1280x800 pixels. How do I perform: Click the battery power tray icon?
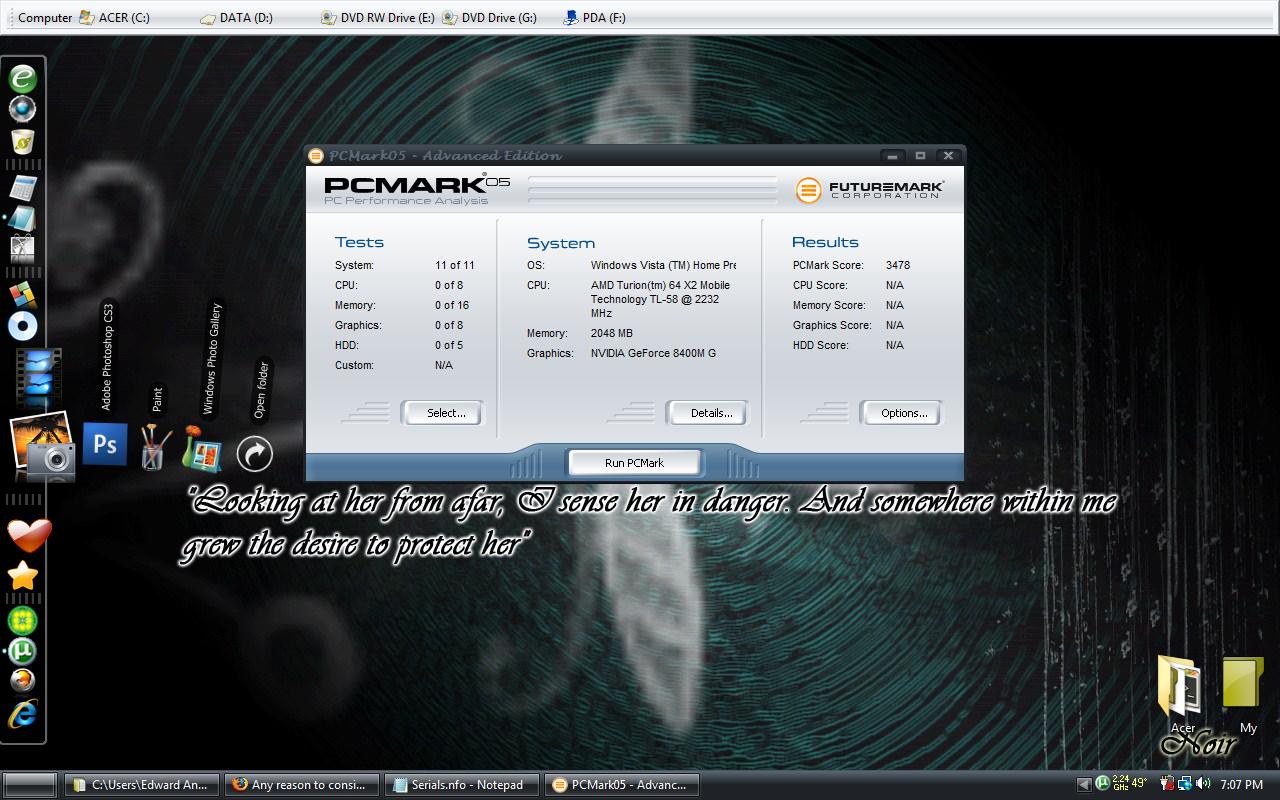(x=1167, y=784)
